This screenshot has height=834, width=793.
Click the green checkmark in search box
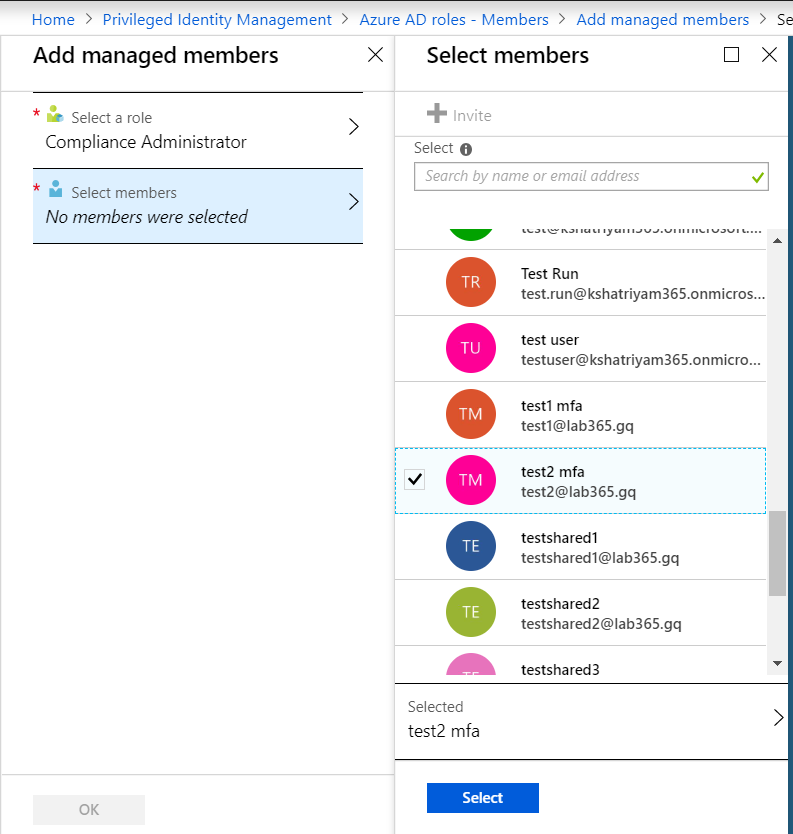pos(758,178)
